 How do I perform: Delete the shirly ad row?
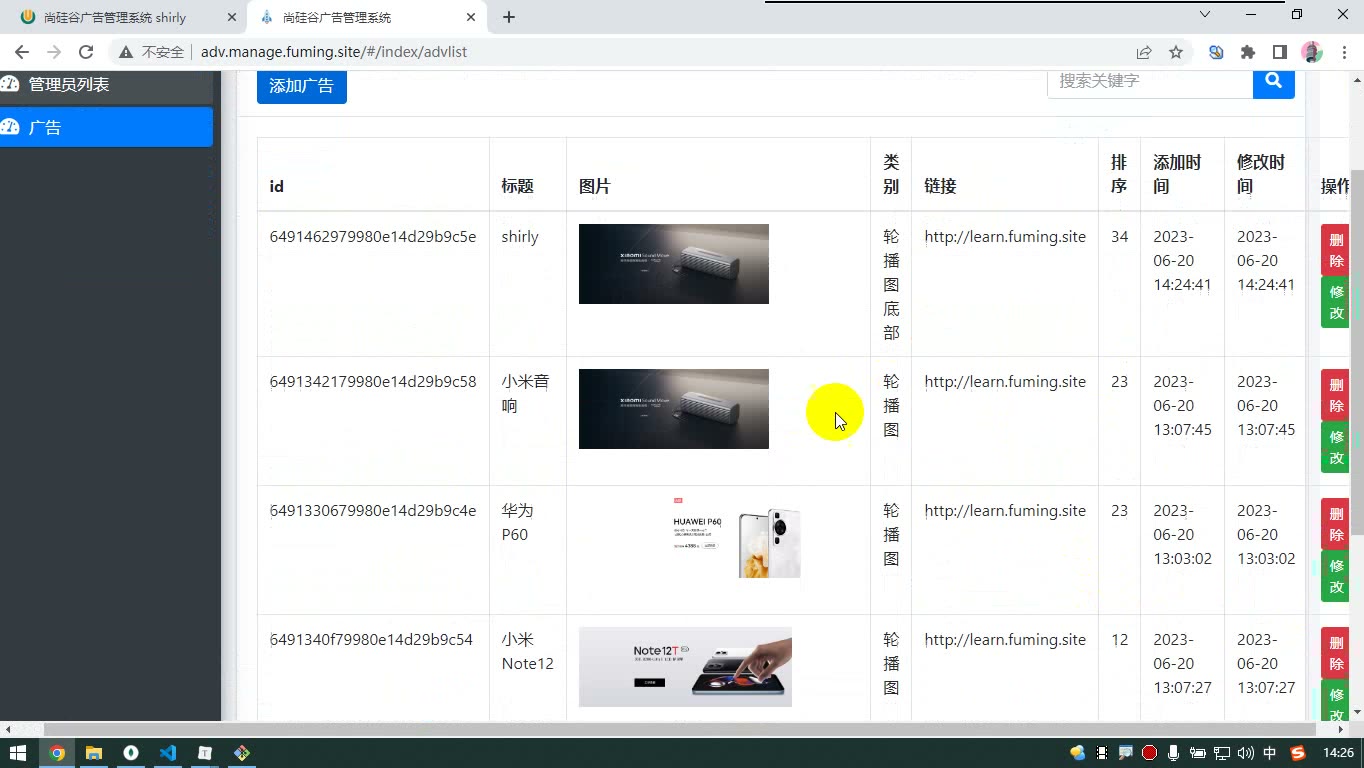1336,250
